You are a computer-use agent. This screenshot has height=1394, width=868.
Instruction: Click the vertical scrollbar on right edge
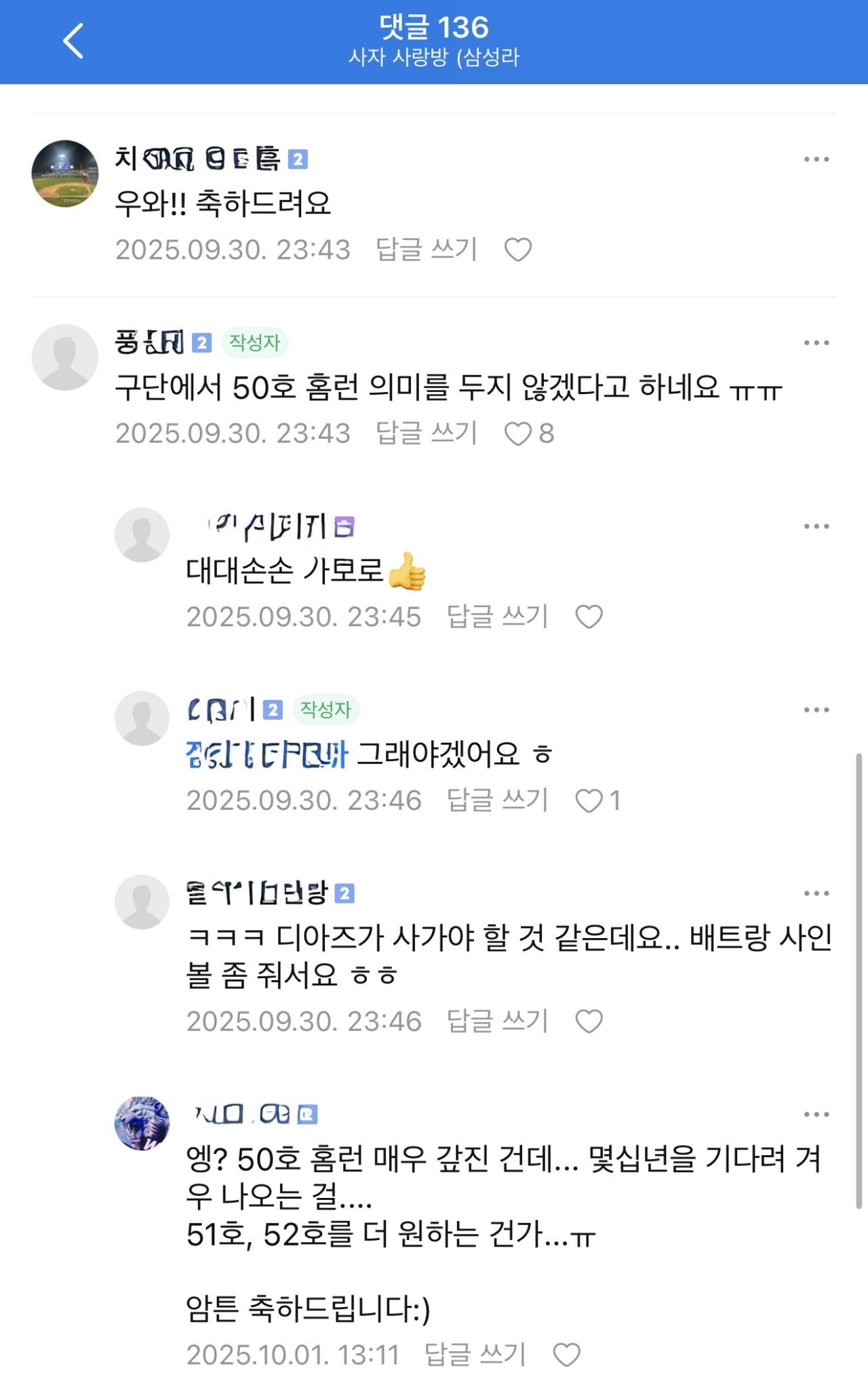pos(859,980)
